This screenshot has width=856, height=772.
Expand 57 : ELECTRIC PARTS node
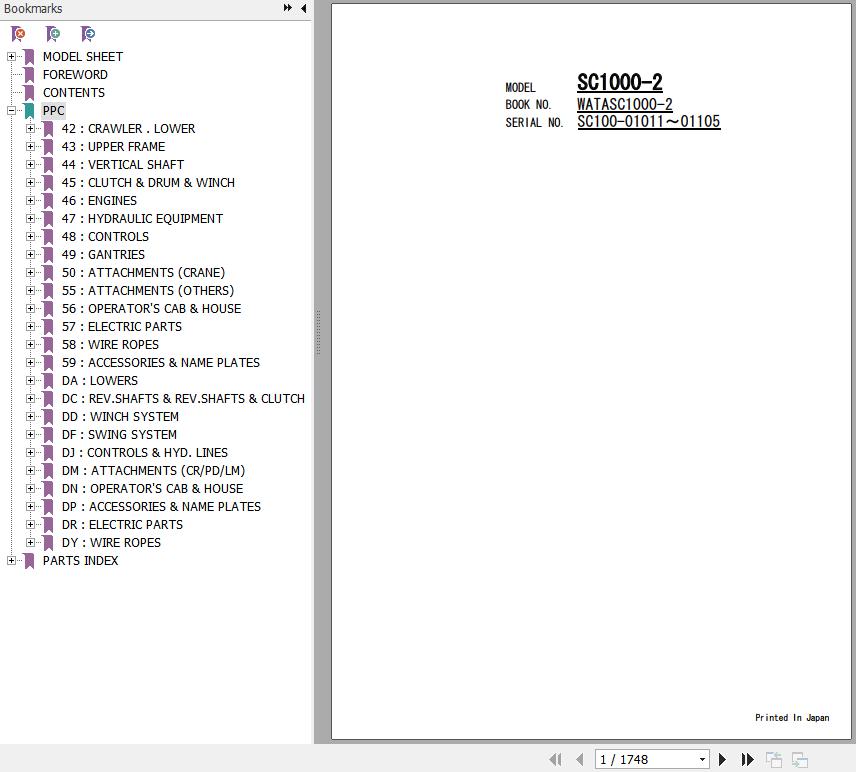tap(30, 326)
